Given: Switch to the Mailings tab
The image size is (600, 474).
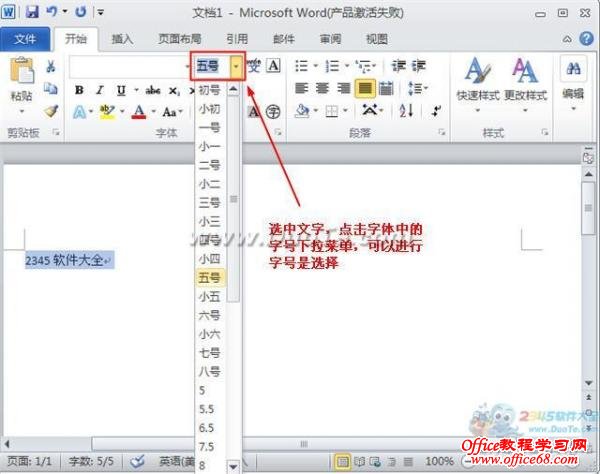Looking at the screenshot, I should coord(284,39).
